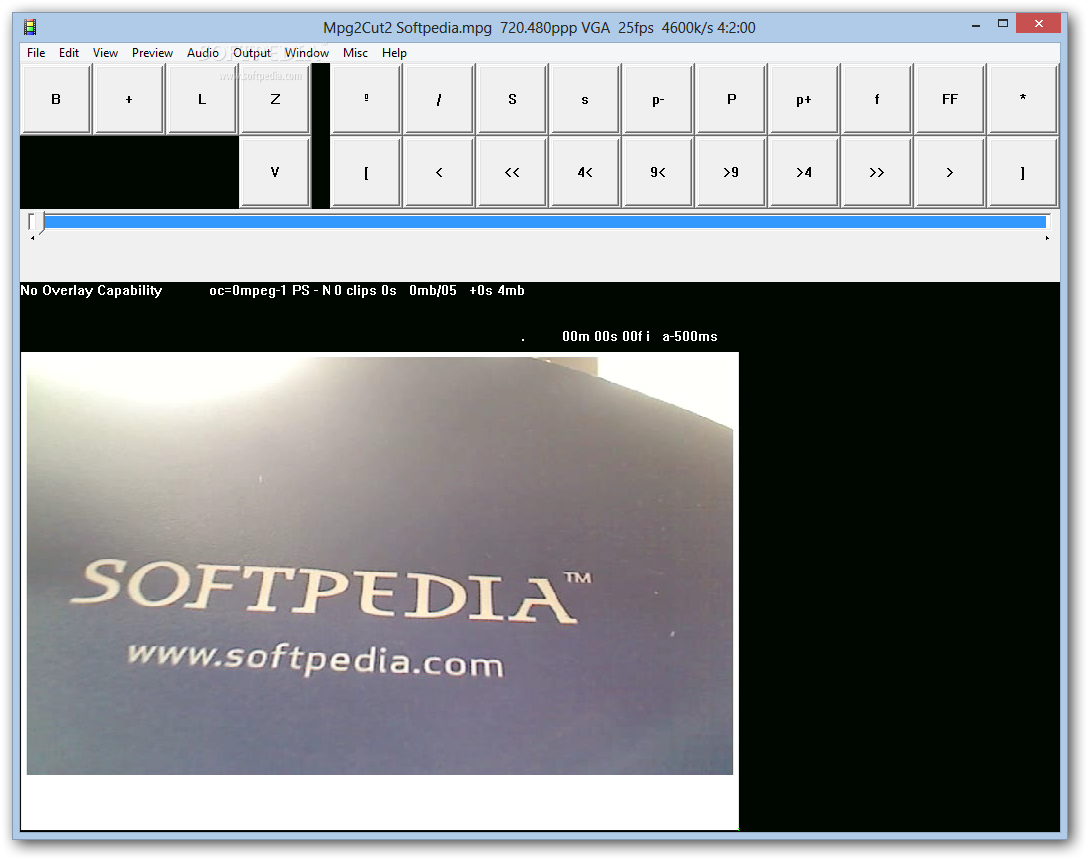Click the asterisk * button

click(1023, 99)
